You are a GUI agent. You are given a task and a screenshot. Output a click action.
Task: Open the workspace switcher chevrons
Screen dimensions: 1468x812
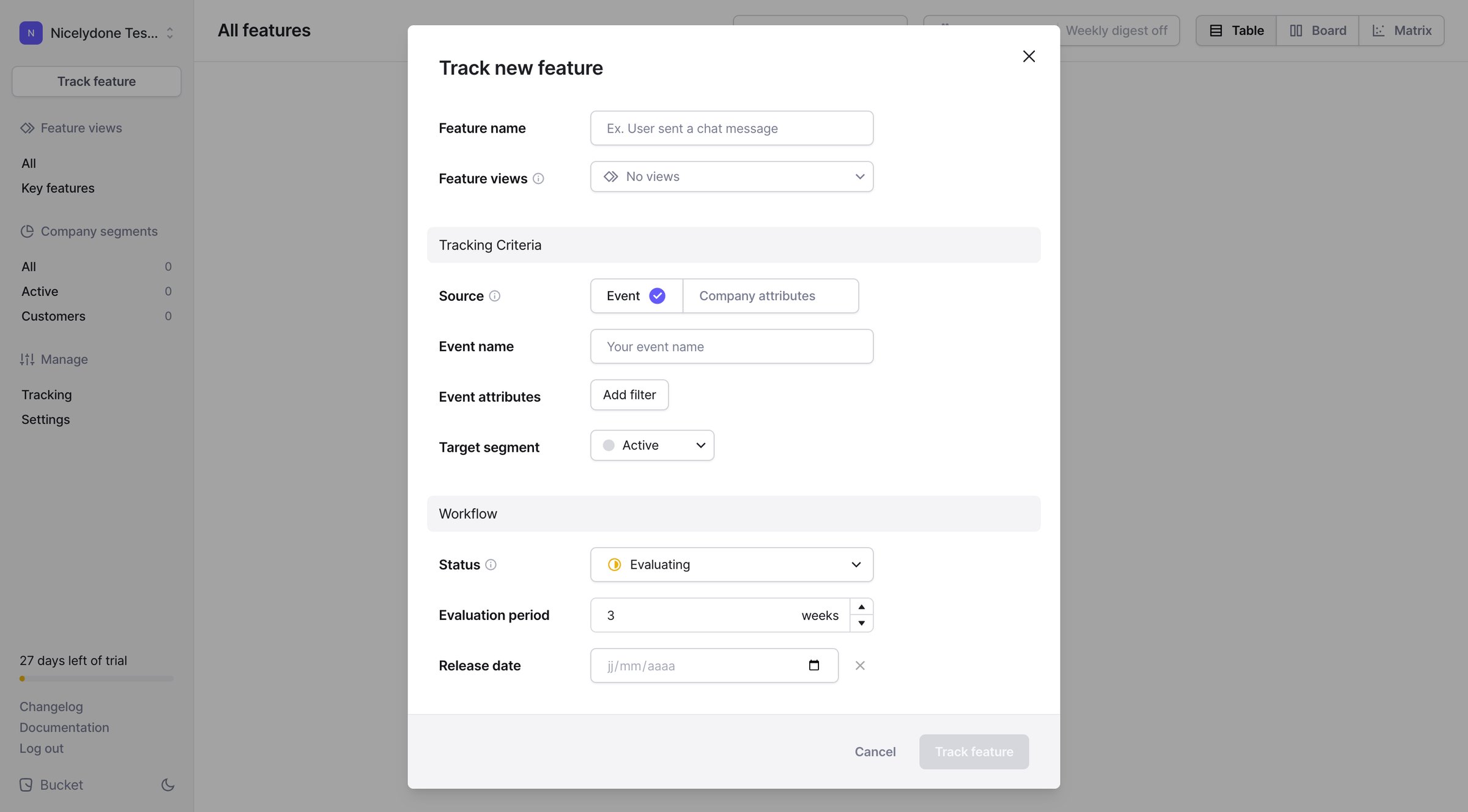pos(170,33)
